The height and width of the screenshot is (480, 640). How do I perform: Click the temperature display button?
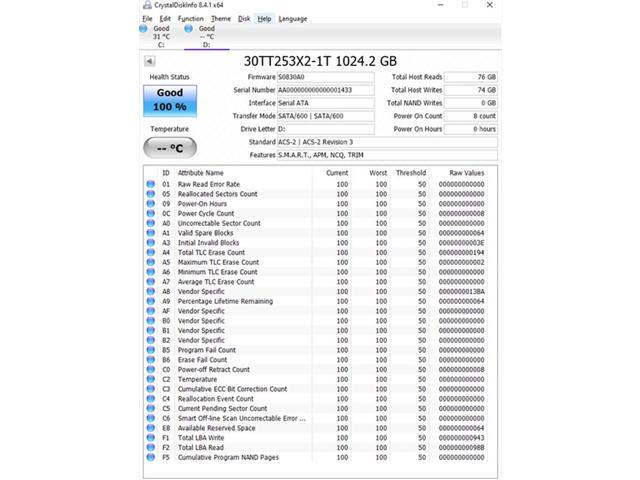[169, 148]
